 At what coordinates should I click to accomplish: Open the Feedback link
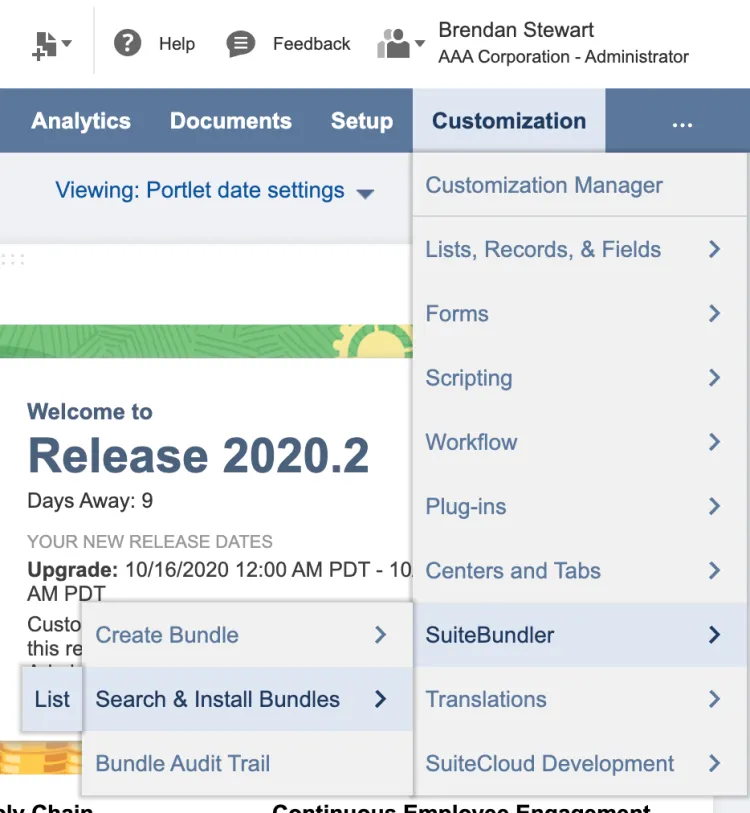(311, 44)
